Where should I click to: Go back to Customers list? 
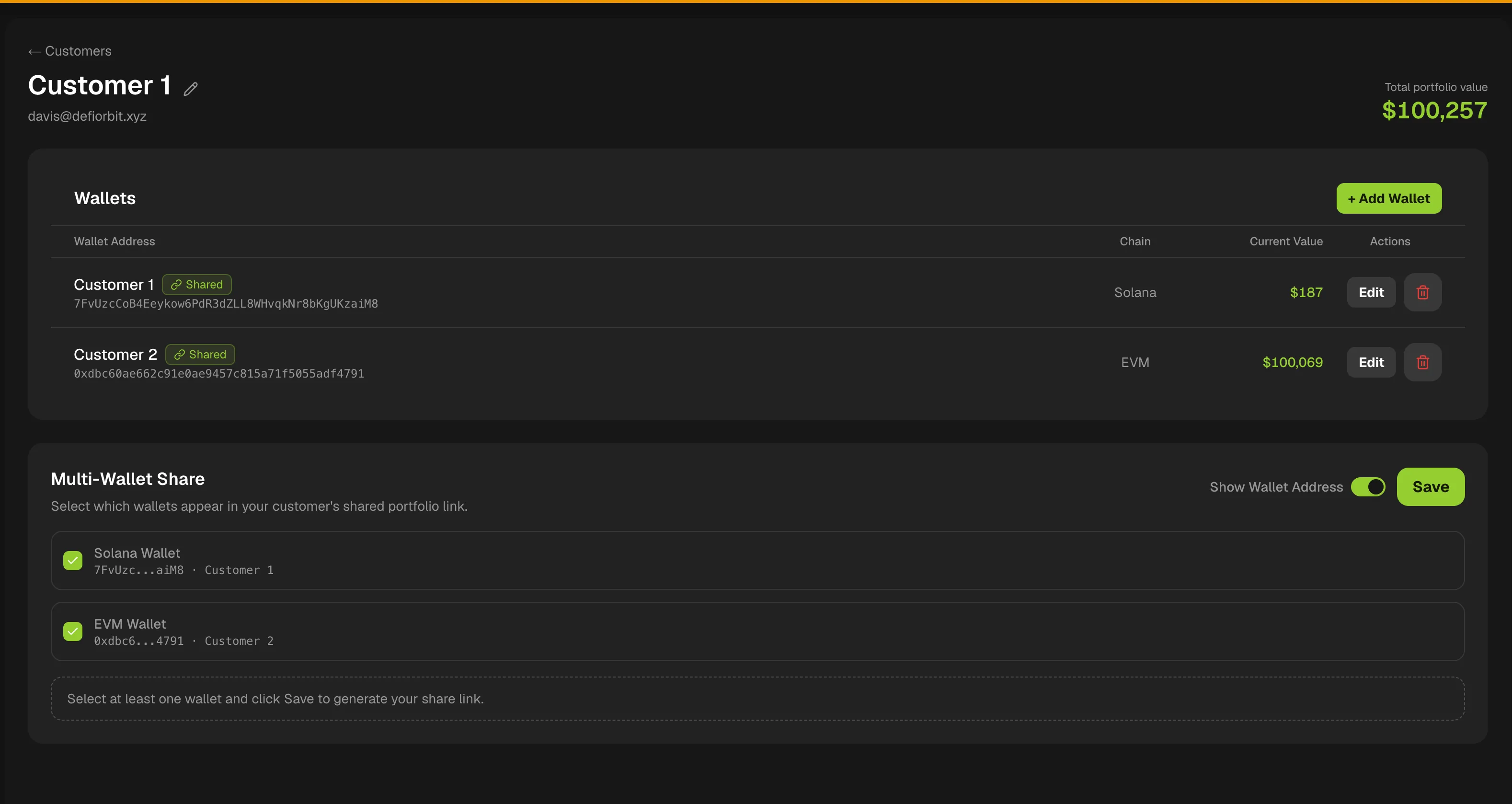tap(69, 51)
